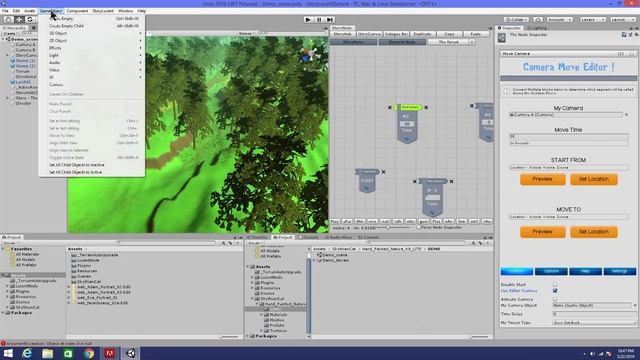
Task: Select the Hand tool in toolbar
Action: pos(8,20)
